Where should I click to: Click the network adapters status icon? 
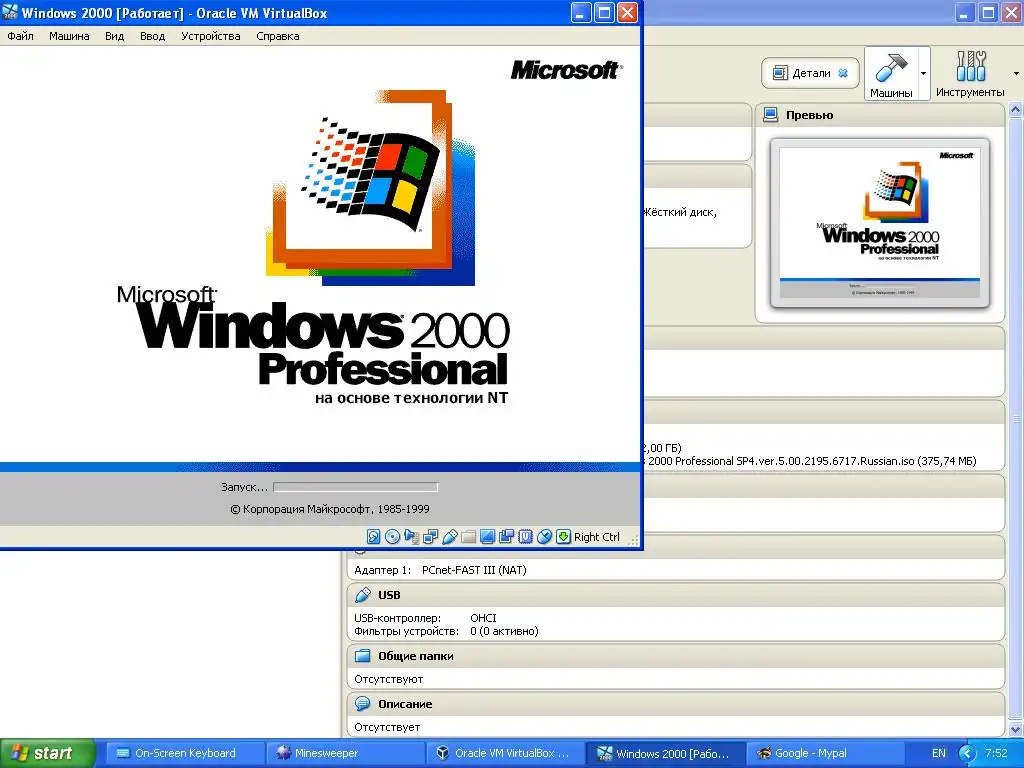click(x=430, y=537)
